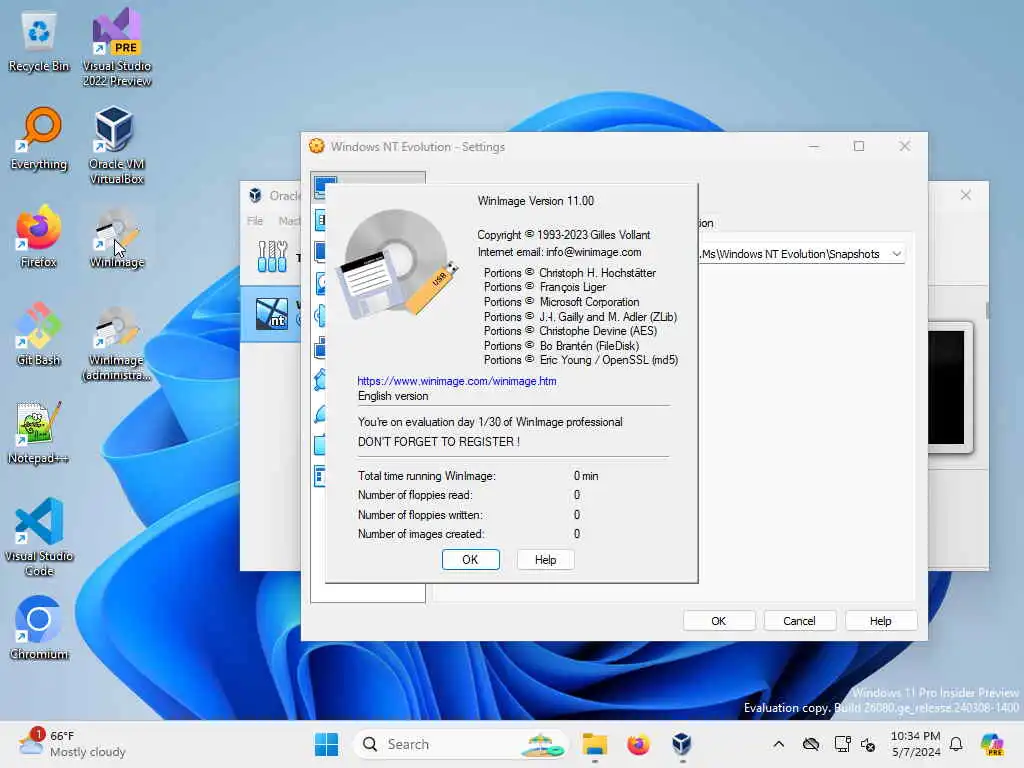
Task: Click OK in VirtualBox Settings window
Action: pos(718,621)
